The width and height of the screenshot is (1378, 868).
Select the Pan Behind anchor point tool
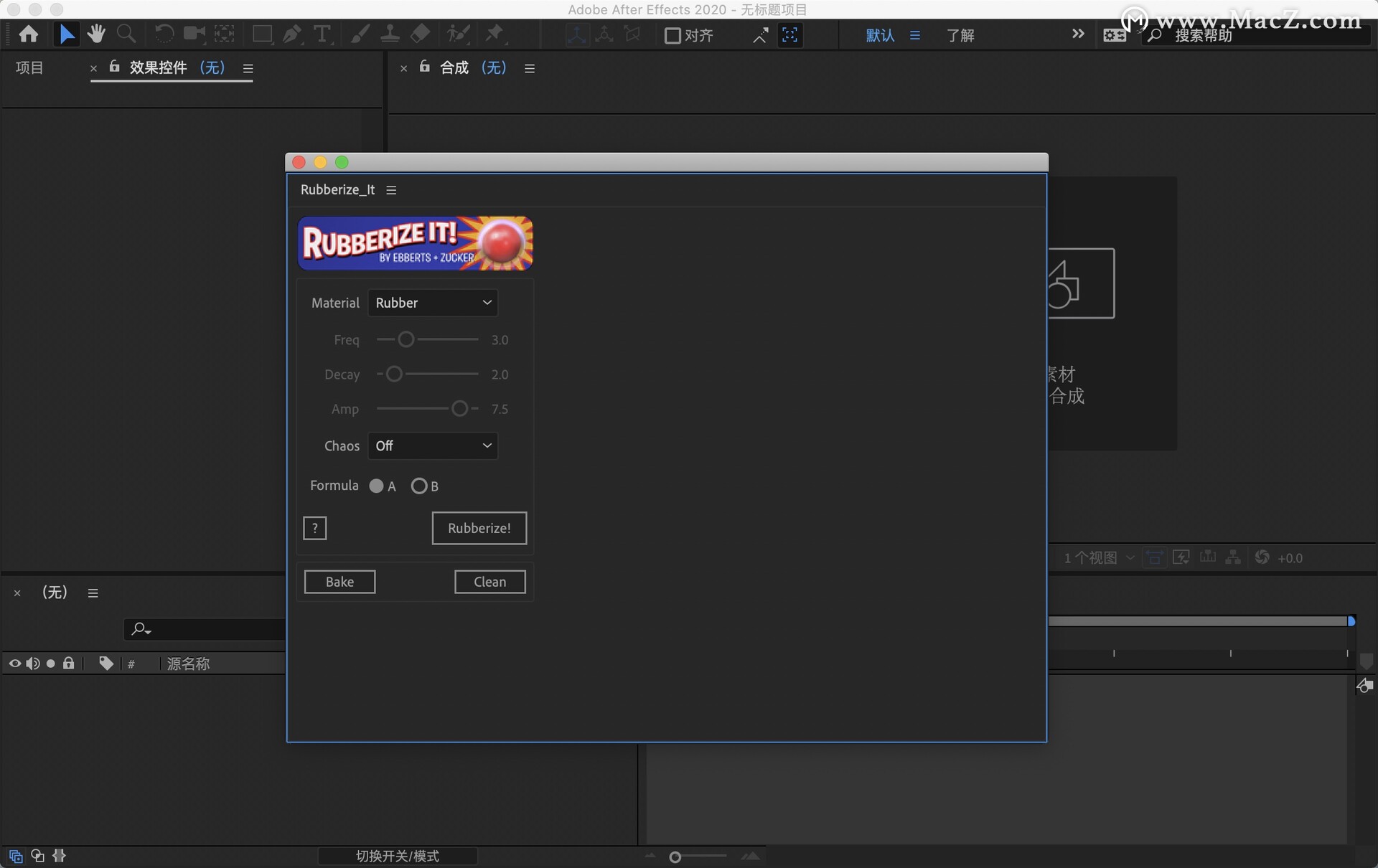click(225, 34)
